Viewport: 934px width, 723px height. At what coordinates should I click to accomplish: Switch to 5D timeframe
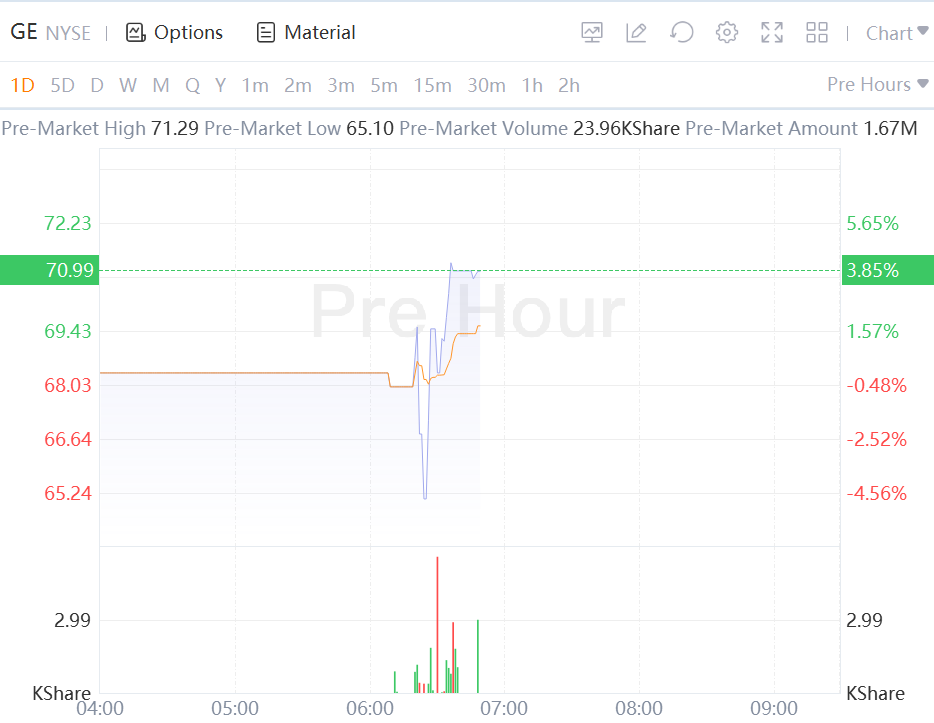click(62, 86)
